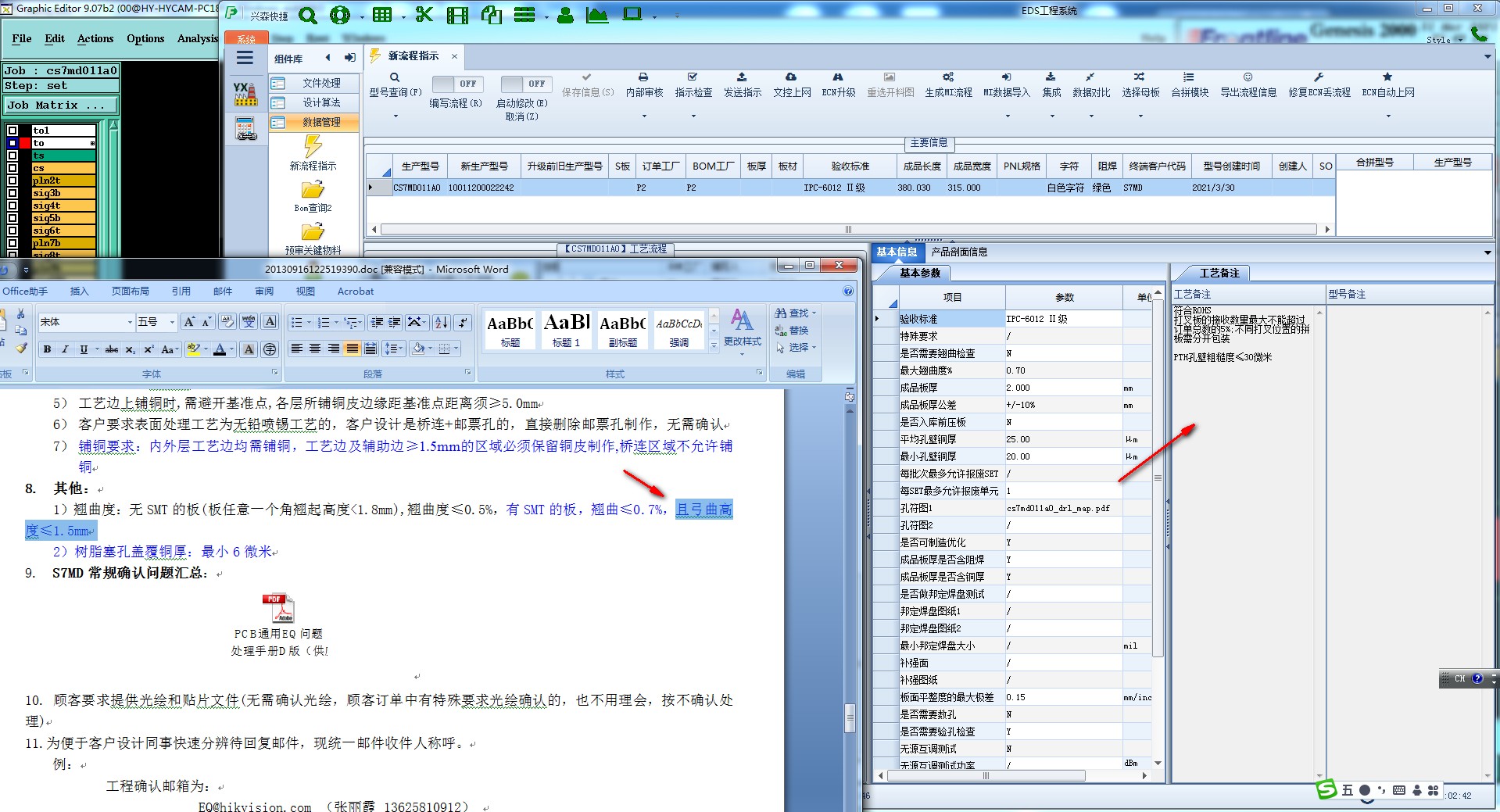Open the hamburger menu in EDS sidebar
Screen dimensions: 1500x812
pyautogui.click(x=245, y=58)
